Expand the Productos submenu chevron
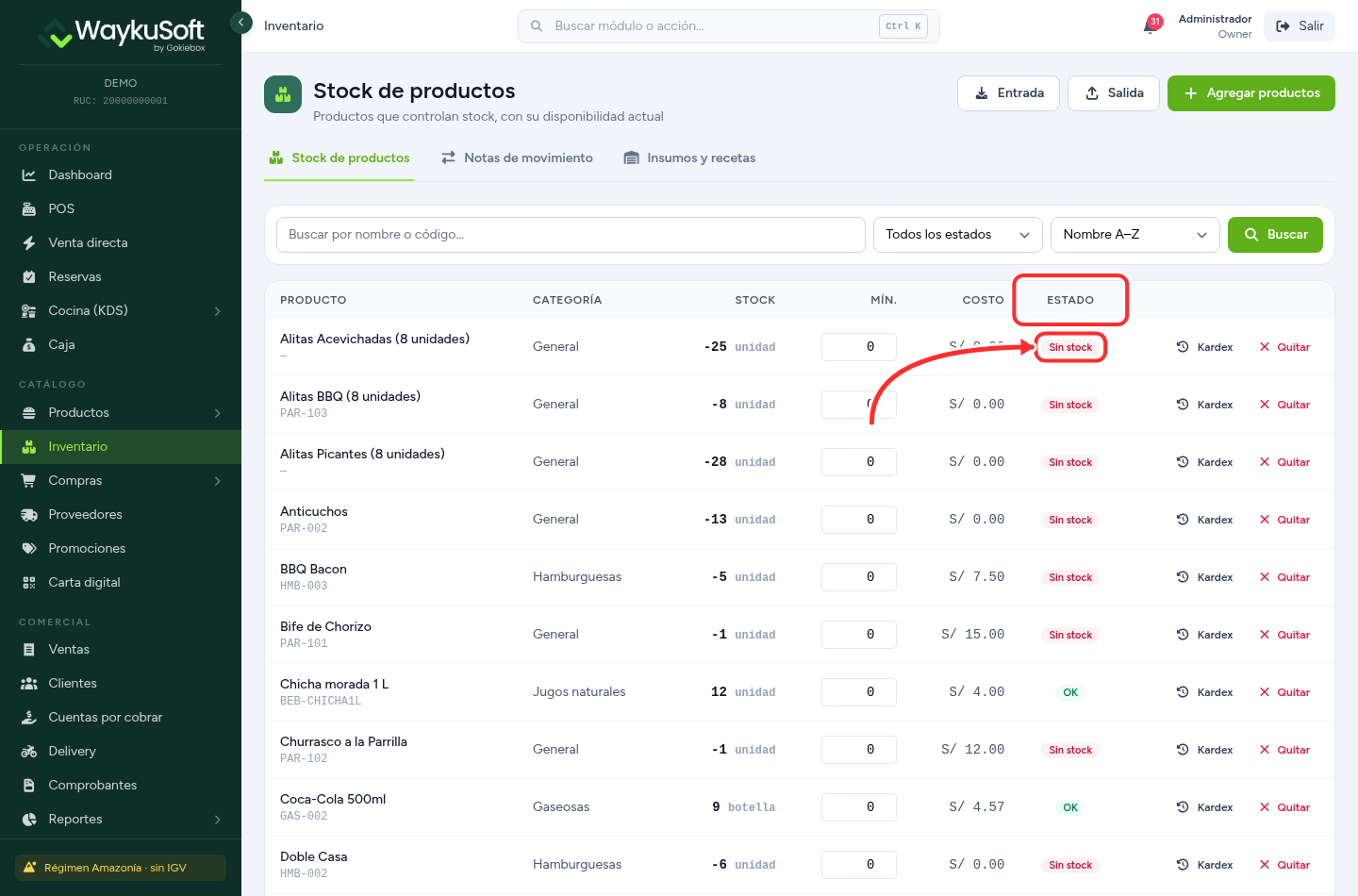The width and height of the screenshot is (1358, 896). coord(218,413)
